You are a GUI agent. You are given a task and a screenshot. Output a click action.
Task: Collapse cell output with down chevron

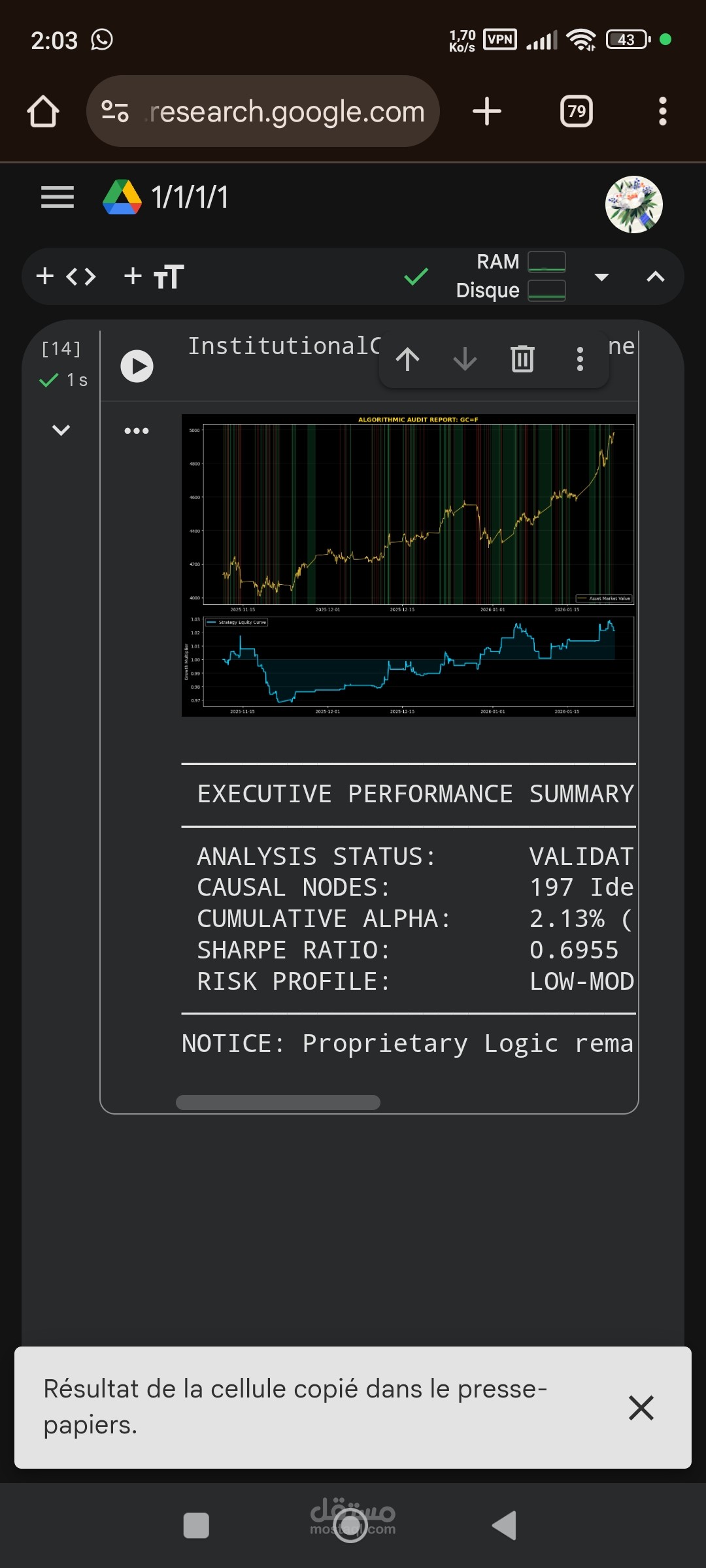pyautogui.click(x=61, y=430)
